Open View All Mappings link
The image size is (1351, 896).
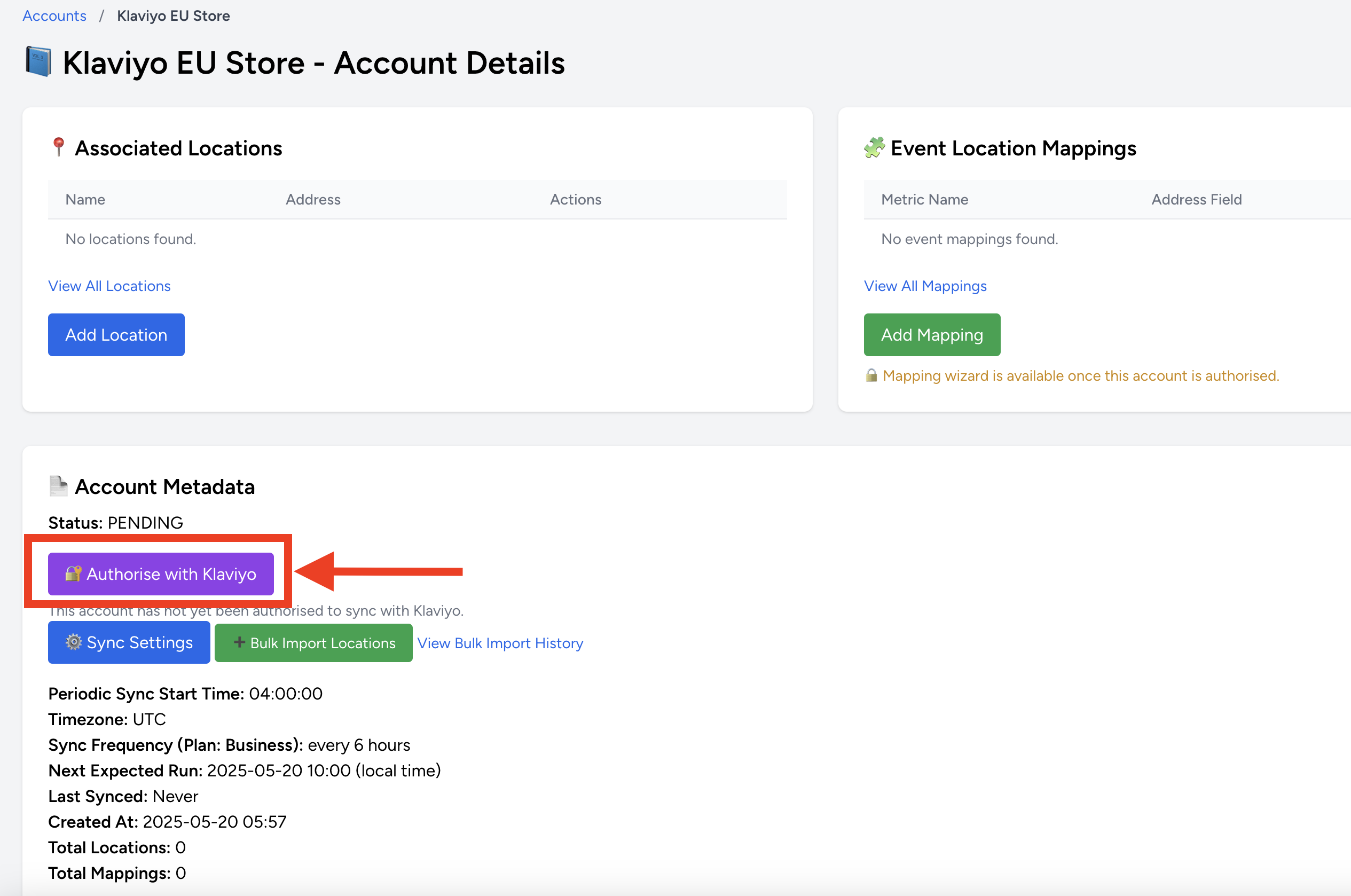(925, 286)
